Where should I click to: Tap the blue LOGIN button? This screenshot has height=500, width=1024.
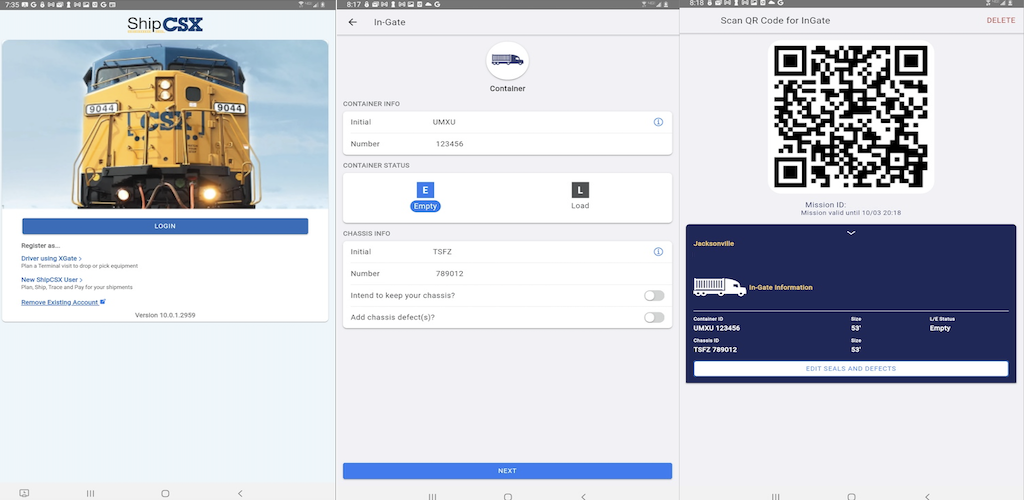click(165, 226)
